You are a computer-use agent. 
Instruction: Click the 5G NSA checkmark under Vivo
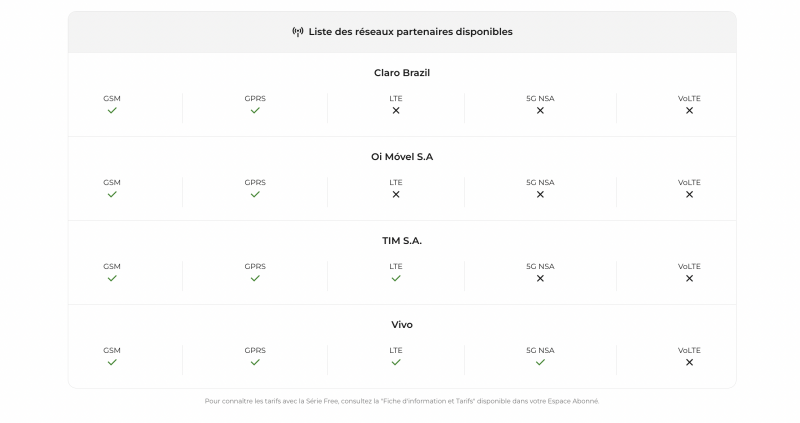pos(540,362)
